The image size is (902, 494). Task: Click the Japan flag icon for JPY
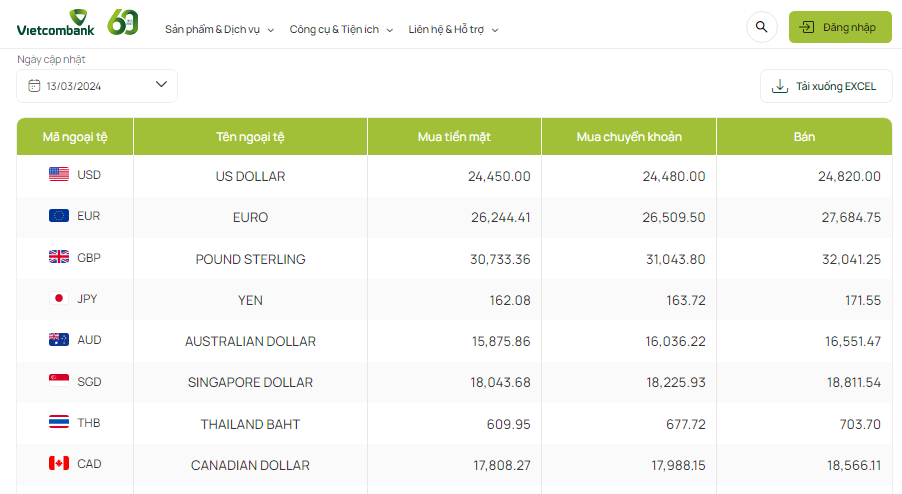[59, 299]
